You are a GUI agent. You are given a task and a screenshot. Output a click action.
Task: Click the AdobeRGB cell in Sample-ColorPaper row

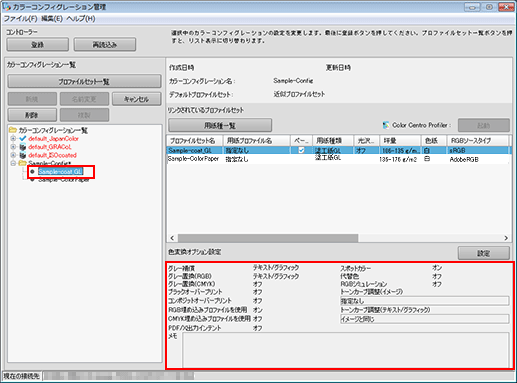[x=464, y=160]
